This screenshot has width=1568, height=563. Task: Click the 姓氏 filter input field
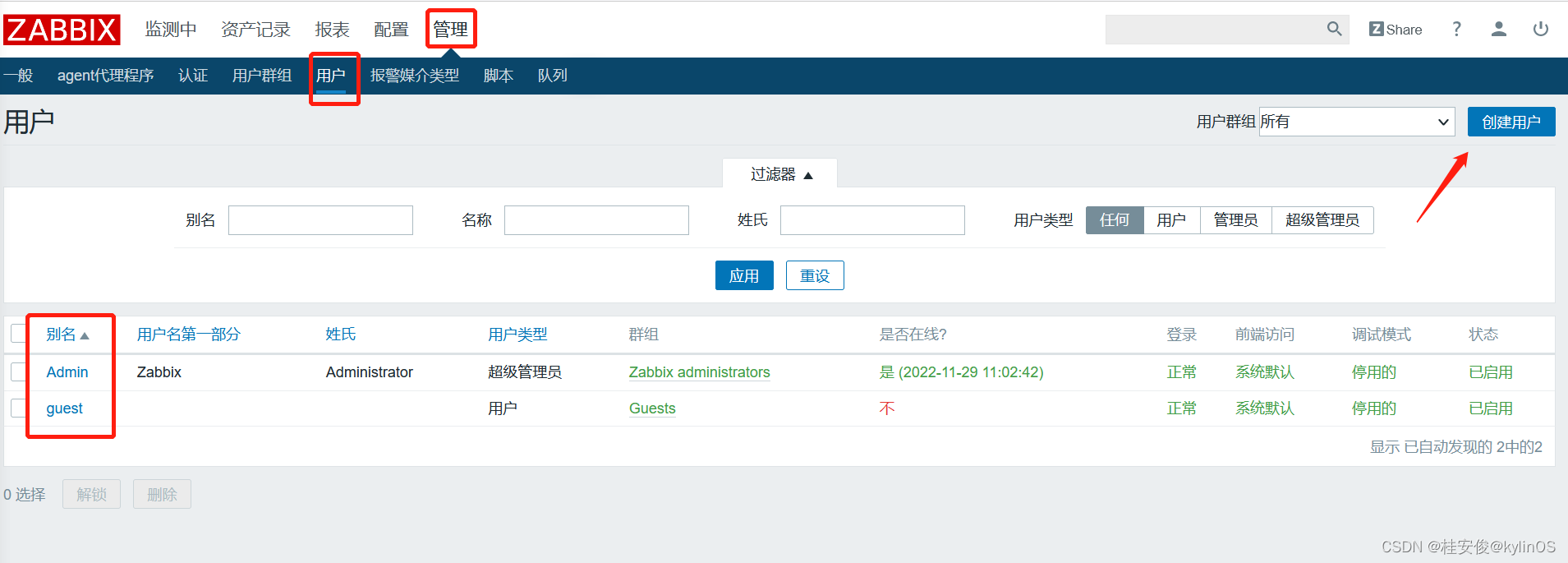[x=872, y=220]
